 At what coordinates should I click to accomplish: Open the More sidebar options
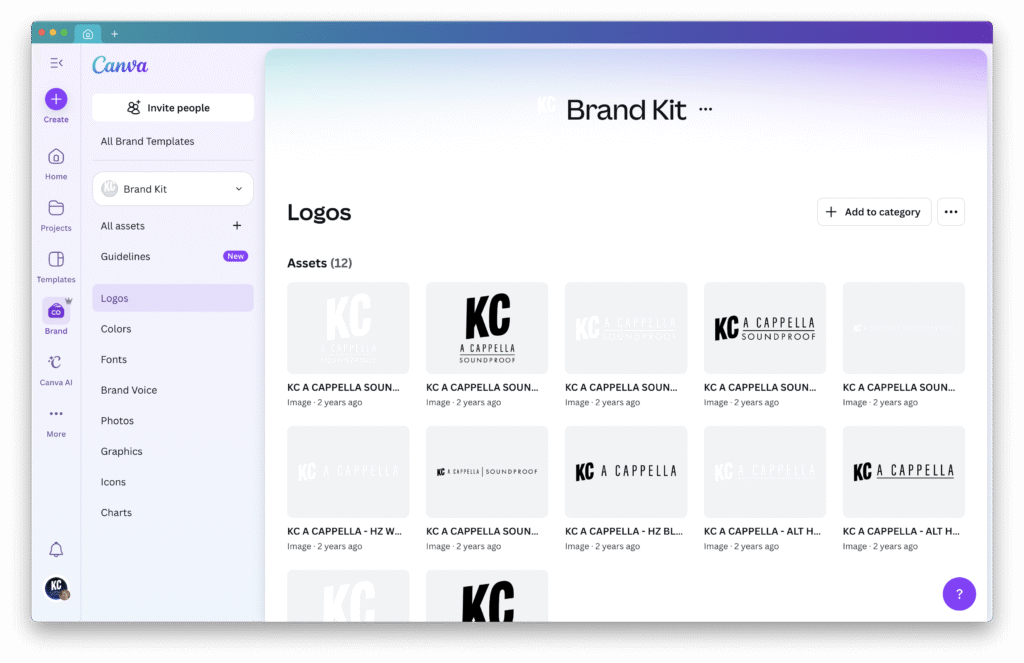pyautogui.click(x=56, y=422)
